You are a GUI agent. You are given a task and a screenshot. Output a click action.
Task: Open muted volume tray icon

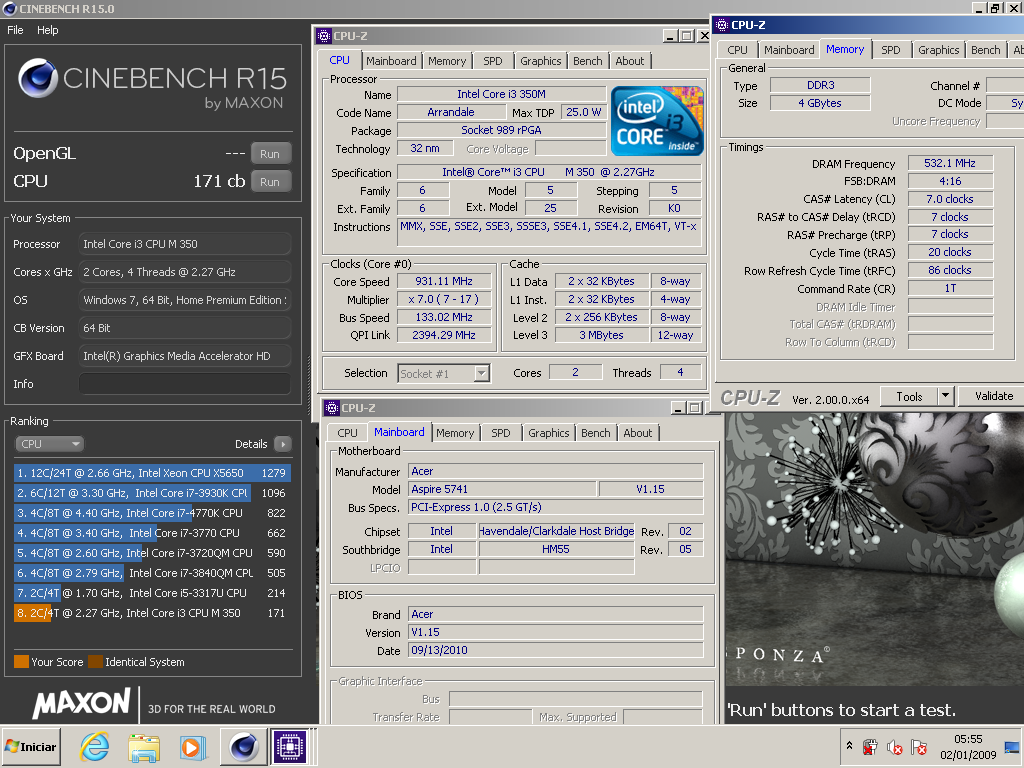click(894, 746)
